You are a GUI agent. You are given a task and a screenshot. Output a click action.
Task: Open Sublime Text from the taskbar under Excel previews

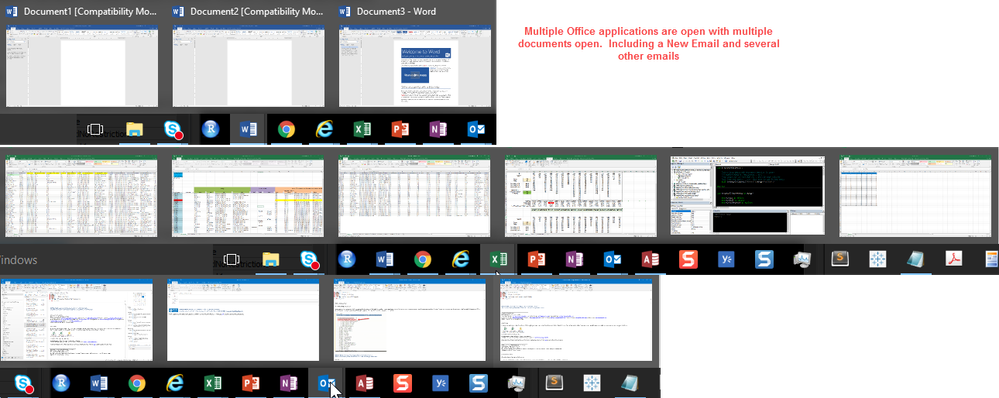tap(840, 259)
